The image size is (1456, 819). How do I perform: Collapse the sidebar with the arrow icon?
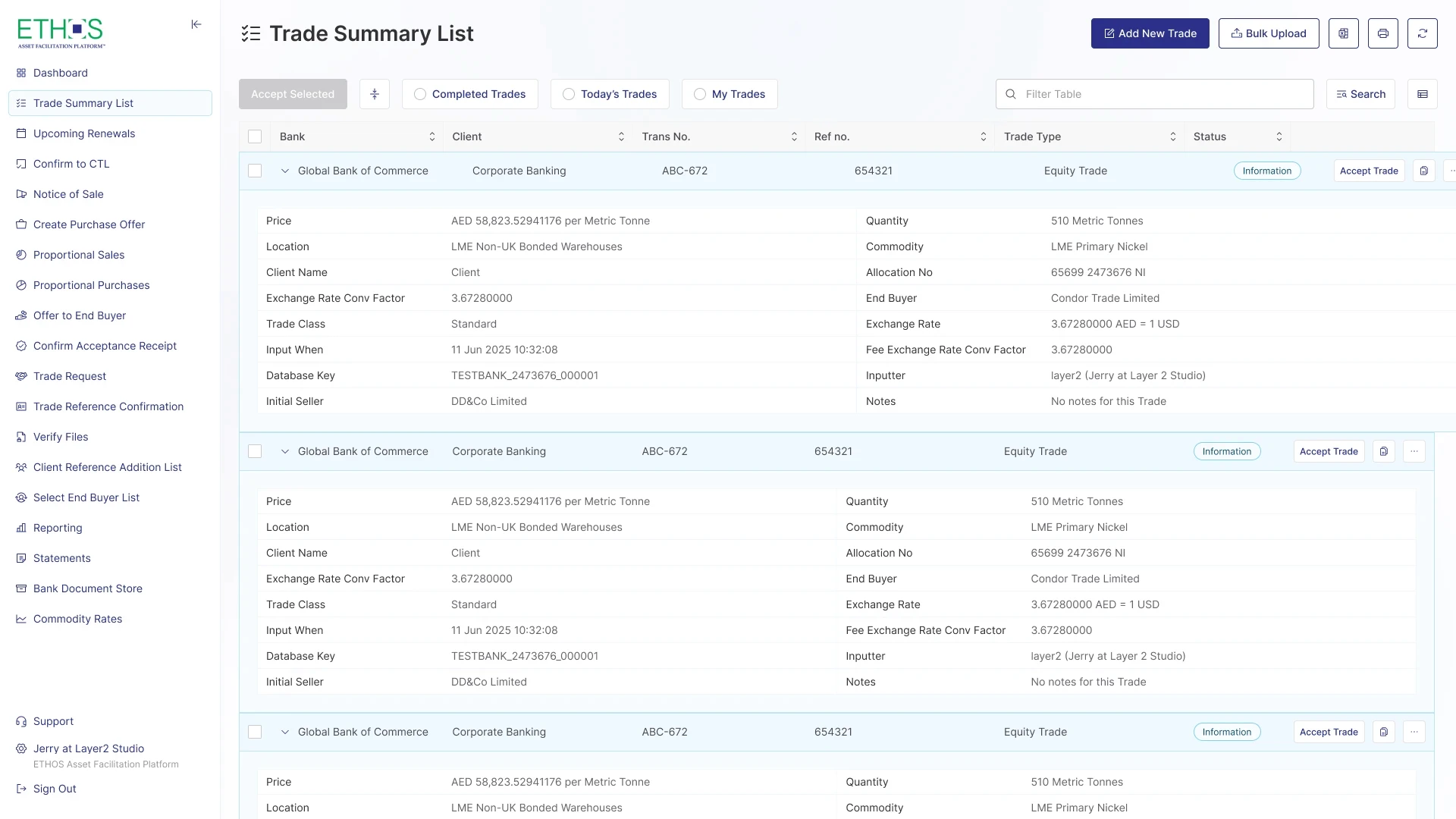[196, 24]
